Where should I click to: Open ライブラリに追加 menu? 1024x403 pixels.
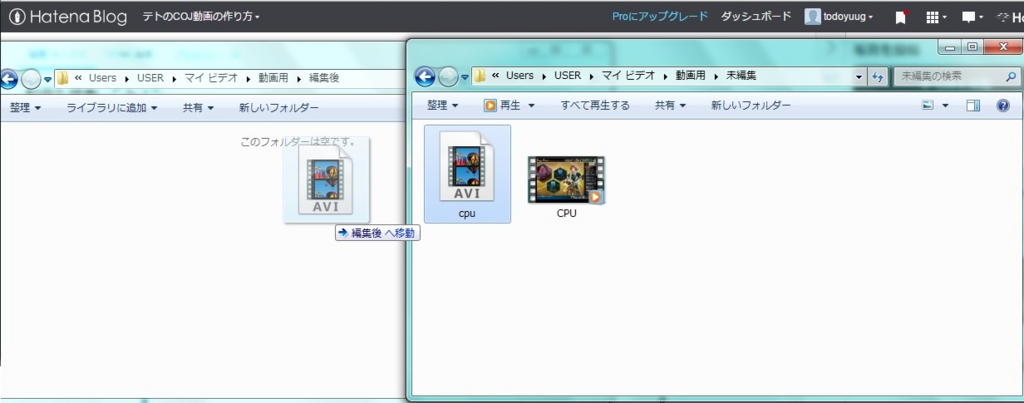coord(112,108)
